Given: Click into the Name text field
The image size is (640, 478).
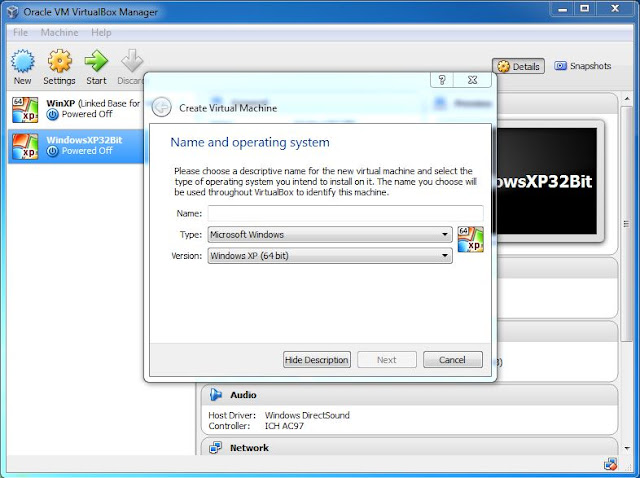Looking at the screenshot, I should coord(345,213).
